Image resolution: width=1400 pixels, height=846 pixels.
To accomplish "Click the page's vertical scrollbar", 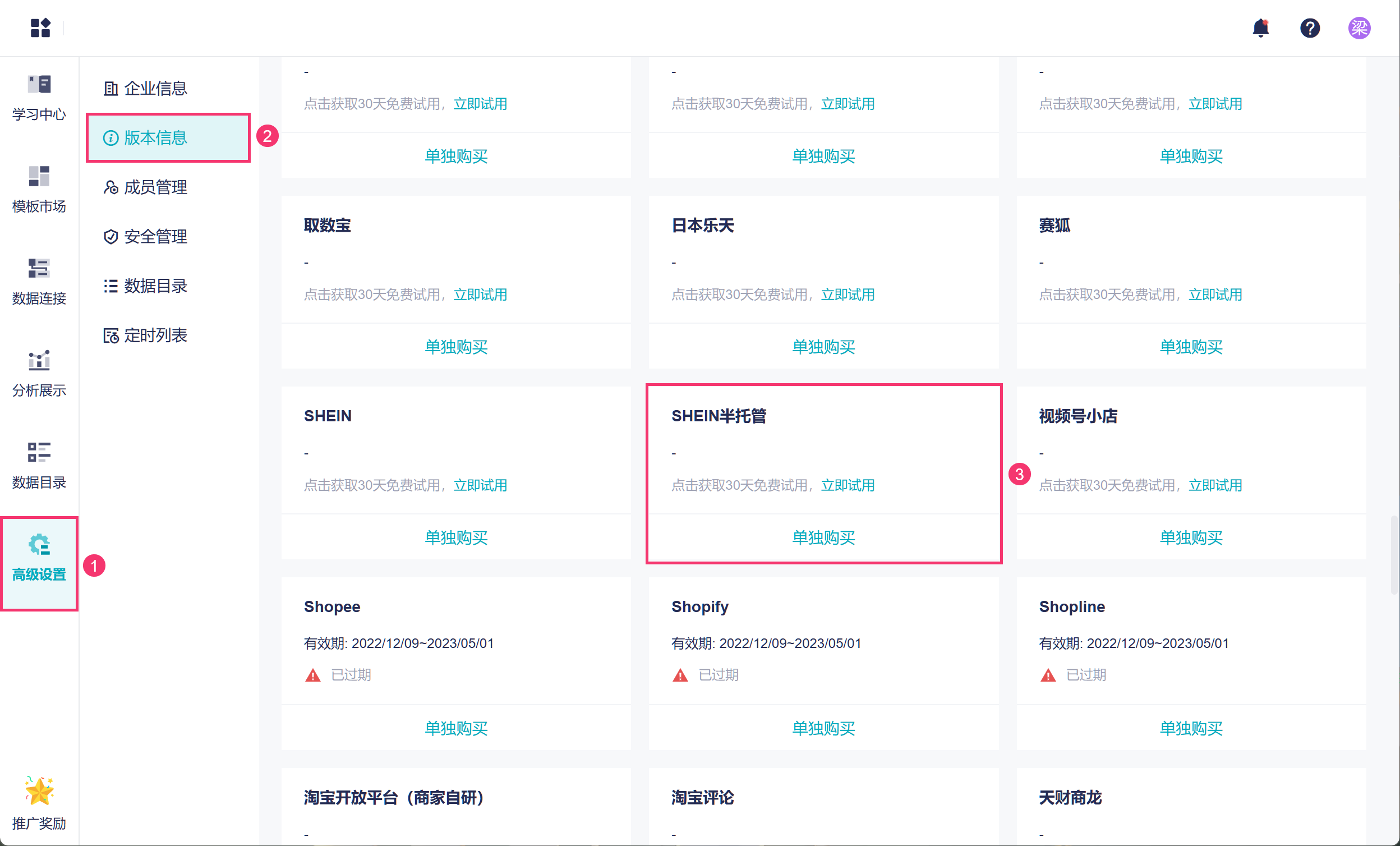I will [x=1394, y=554].
